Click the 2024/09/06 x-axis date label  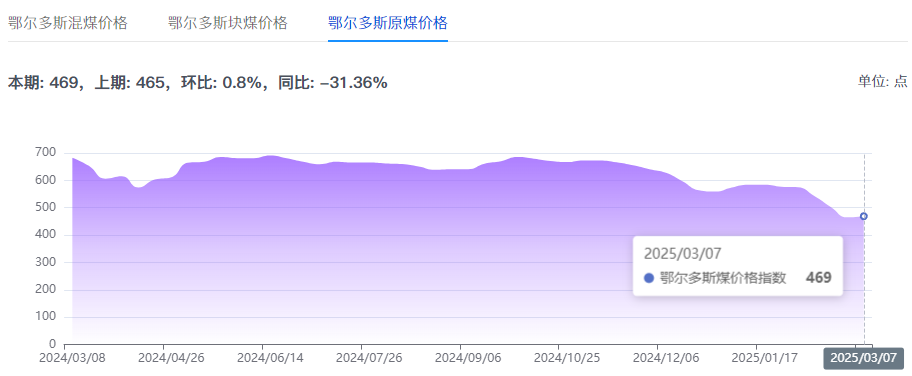coord(460,357)
